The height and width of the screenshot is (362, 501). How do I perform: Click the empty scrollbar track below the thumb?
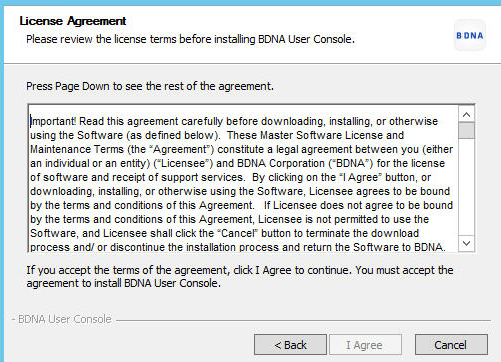466,187
